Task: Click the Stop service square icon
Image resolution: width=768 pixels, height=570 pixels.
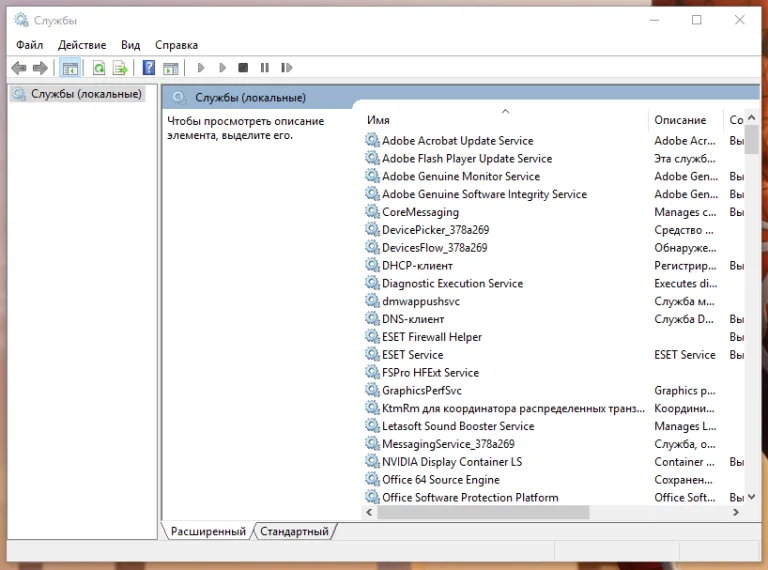Action: click(x=243, y=68)
